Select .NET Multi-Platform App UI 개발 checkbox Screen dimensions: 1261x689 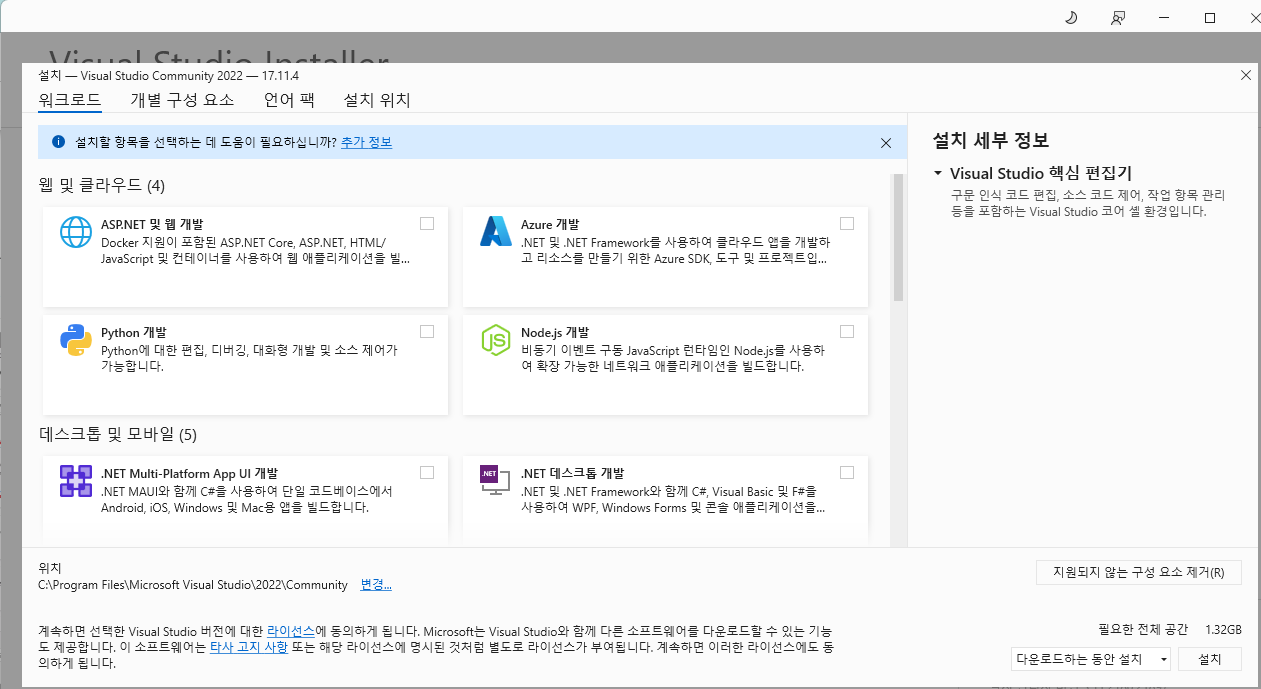427,472
